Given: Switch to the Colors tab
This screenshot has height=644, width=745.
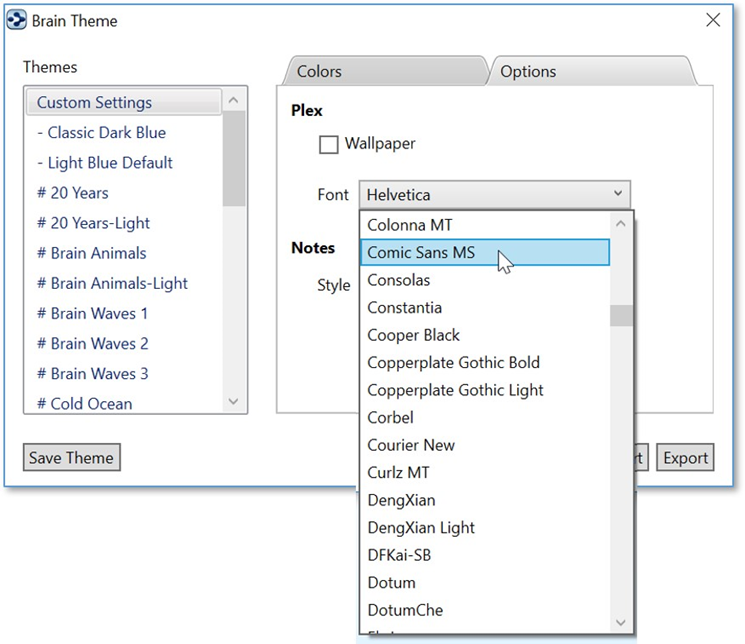Looking at the screenshot, I should (x=319, y=72).
